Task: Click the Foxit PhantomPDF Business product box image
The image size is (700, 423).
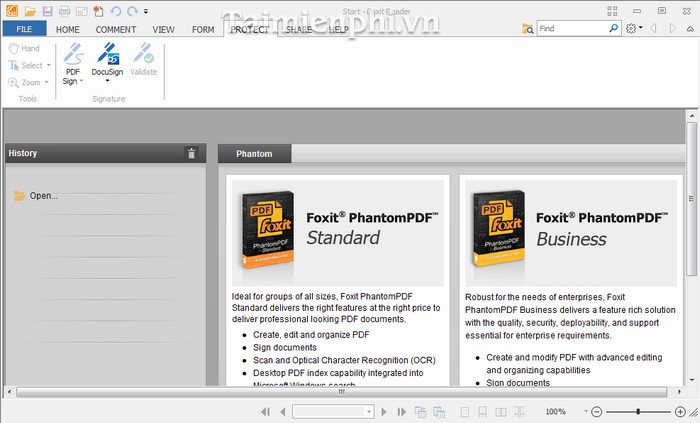Action: coord(499,228)
